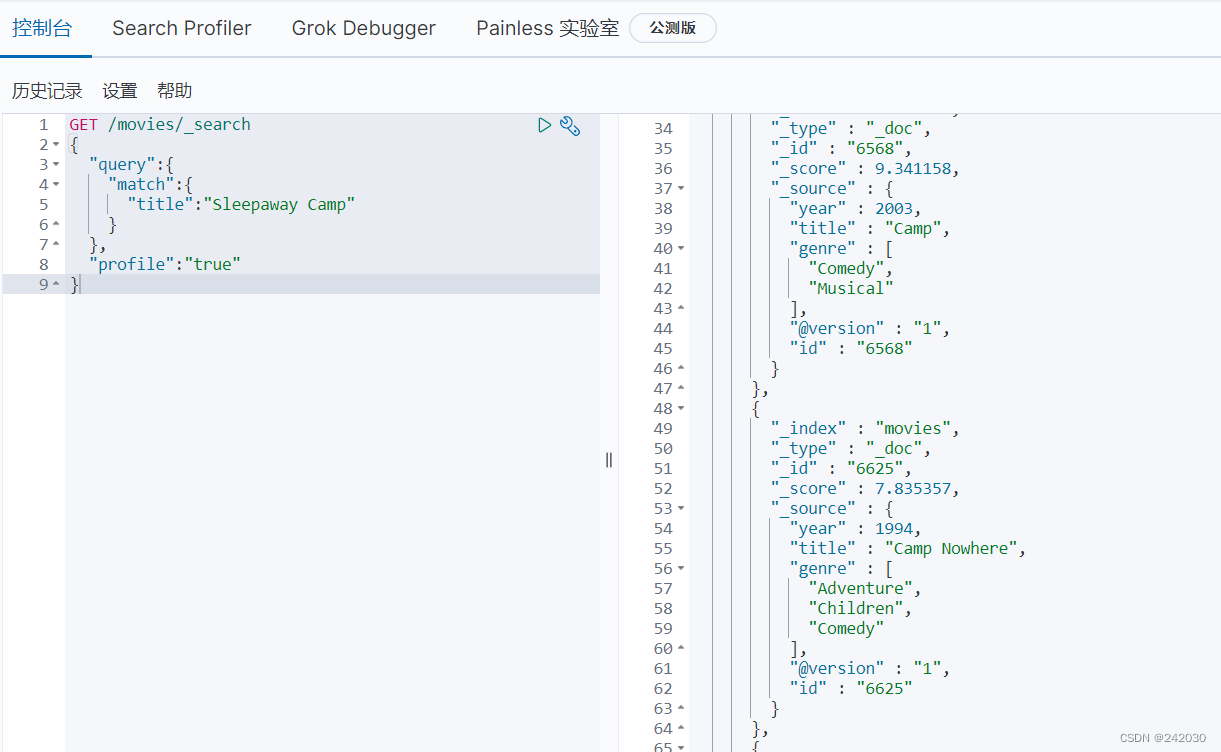Viewport: 1221px width, 752px height.
Task: Switch to the 控制台 tab
Action: pos(42,28)
